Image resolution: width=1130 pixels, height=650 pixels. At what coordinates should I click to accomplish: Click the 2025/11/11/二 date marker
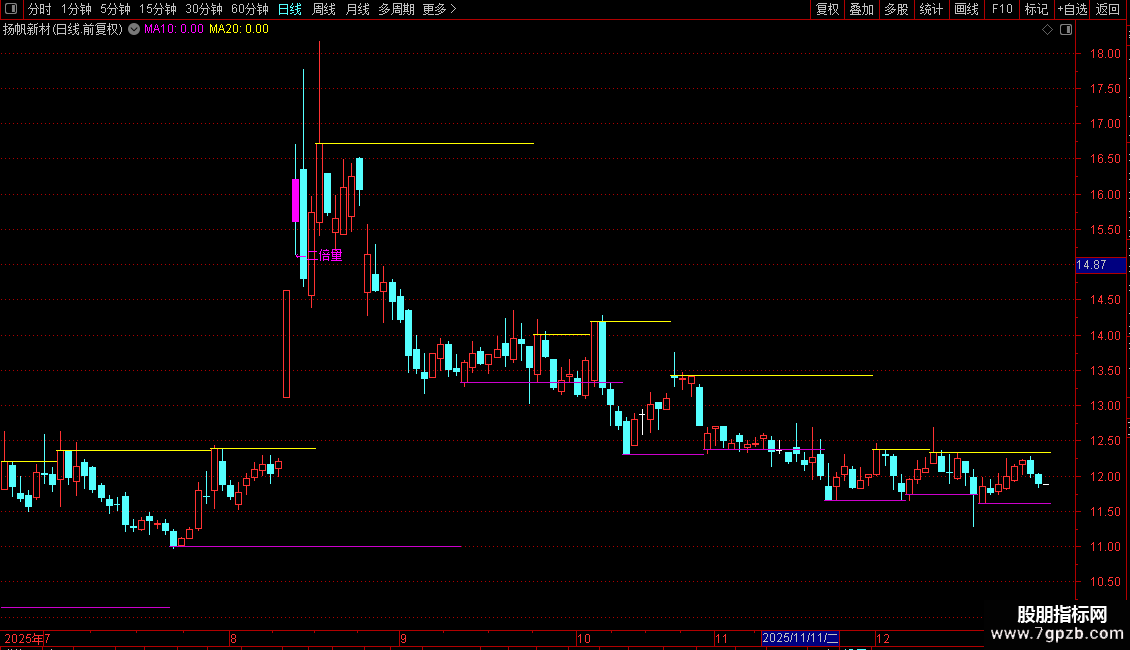pyautogui.click(x=800, y=638)
